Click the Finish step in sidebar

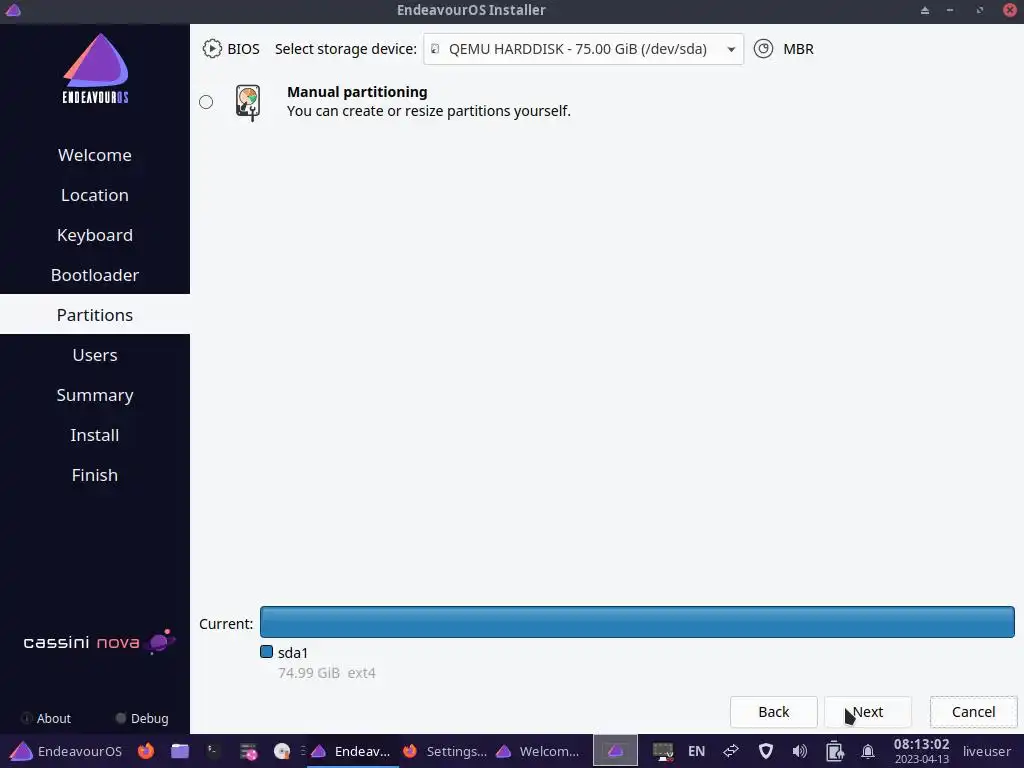(x=95, y=475)
